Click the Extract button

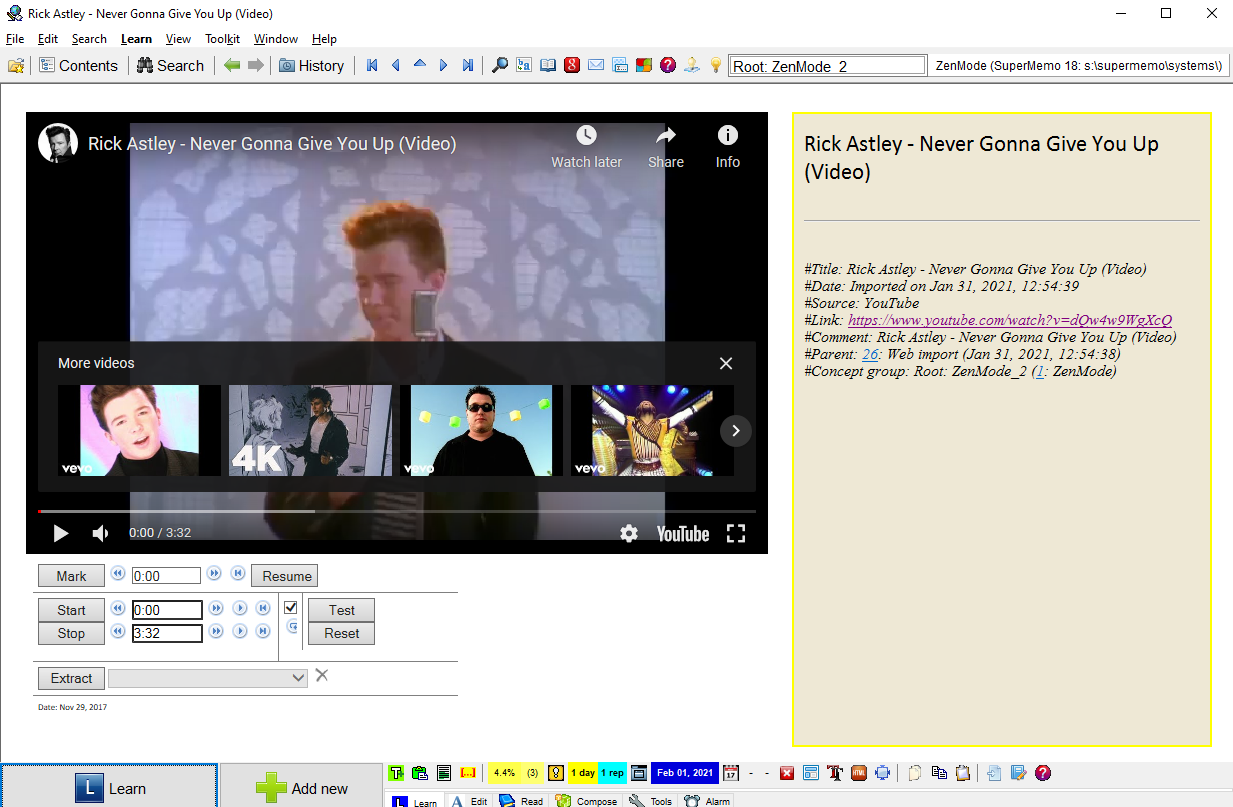point(71,678)
